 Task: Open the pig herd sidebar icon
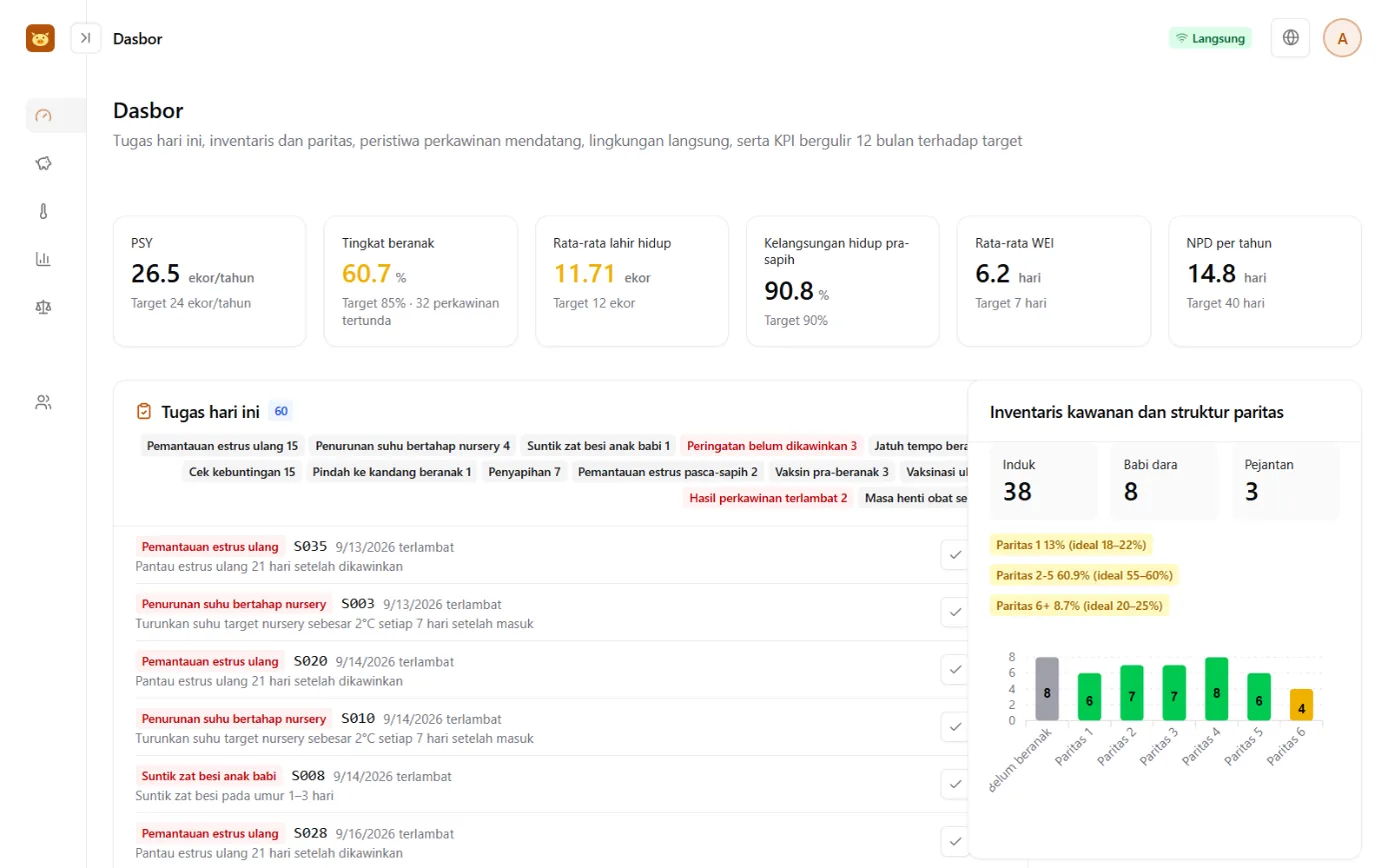click(x=43, y=163)
